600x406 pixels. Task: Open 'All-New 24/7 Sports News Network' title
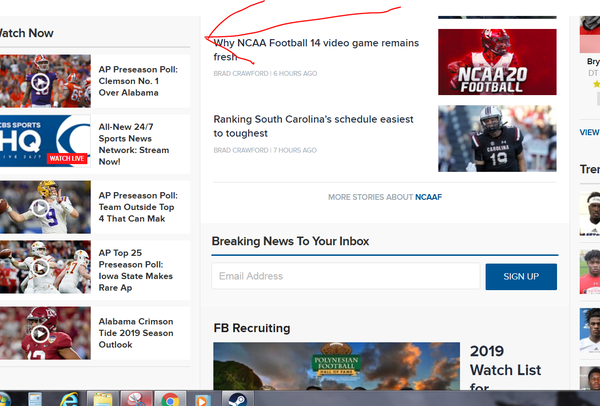point(134,144)
